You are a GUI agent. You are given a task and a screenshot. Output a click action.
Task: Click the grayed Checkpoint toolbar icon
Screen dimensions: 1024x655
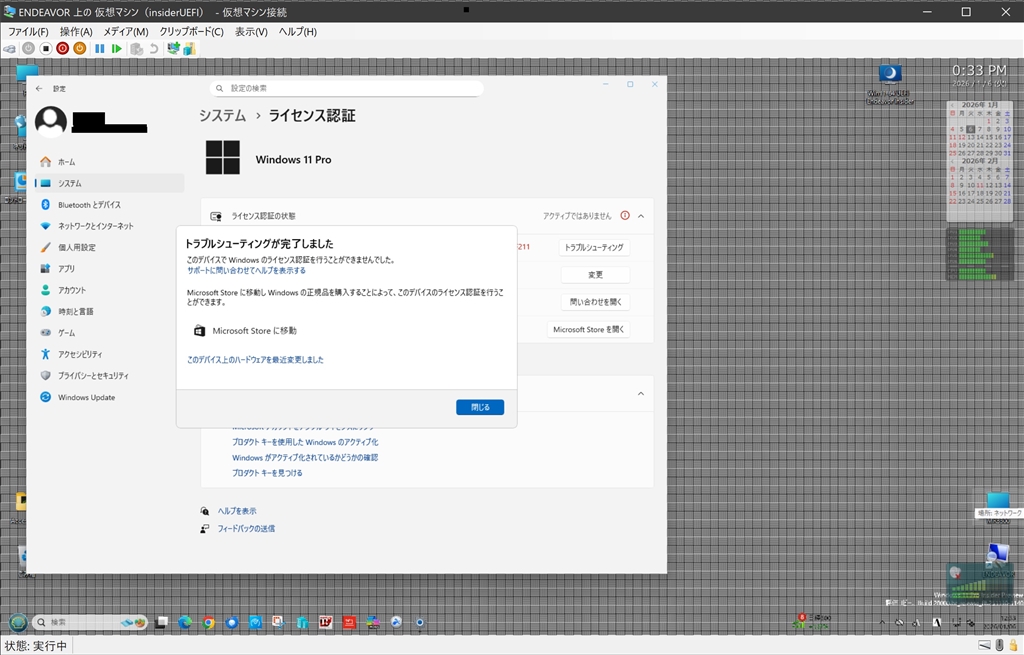[136, 49]
